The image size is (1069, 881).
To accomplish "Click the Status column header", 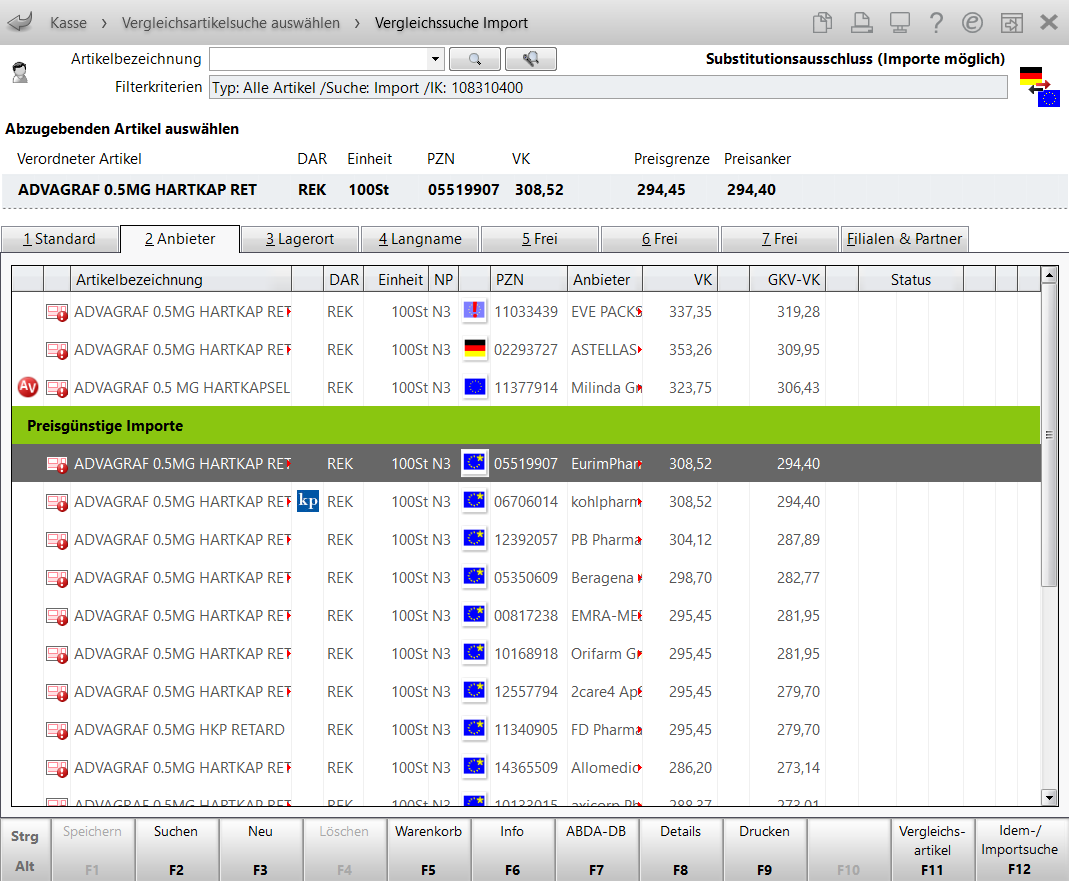I will tap(910, 280).
